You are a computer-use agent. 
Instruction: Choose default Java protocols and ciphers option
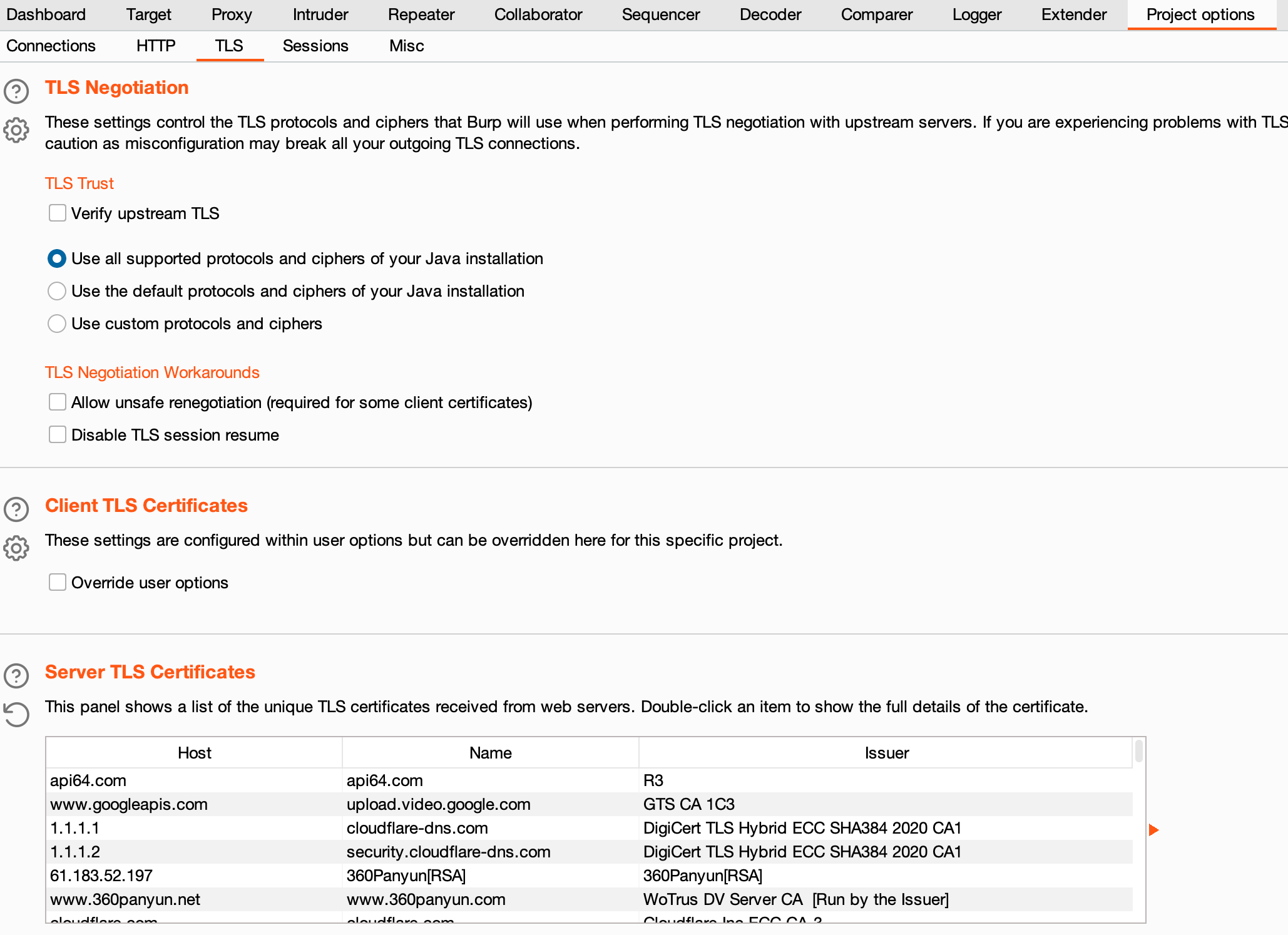pyautogui.click(x=57, y=291)
